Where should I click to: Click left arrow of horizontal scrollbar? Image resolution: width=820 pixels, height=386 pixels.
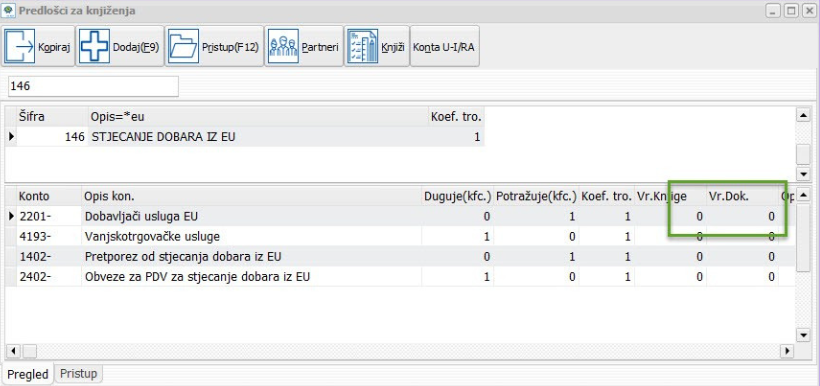(x=14, y=350)
